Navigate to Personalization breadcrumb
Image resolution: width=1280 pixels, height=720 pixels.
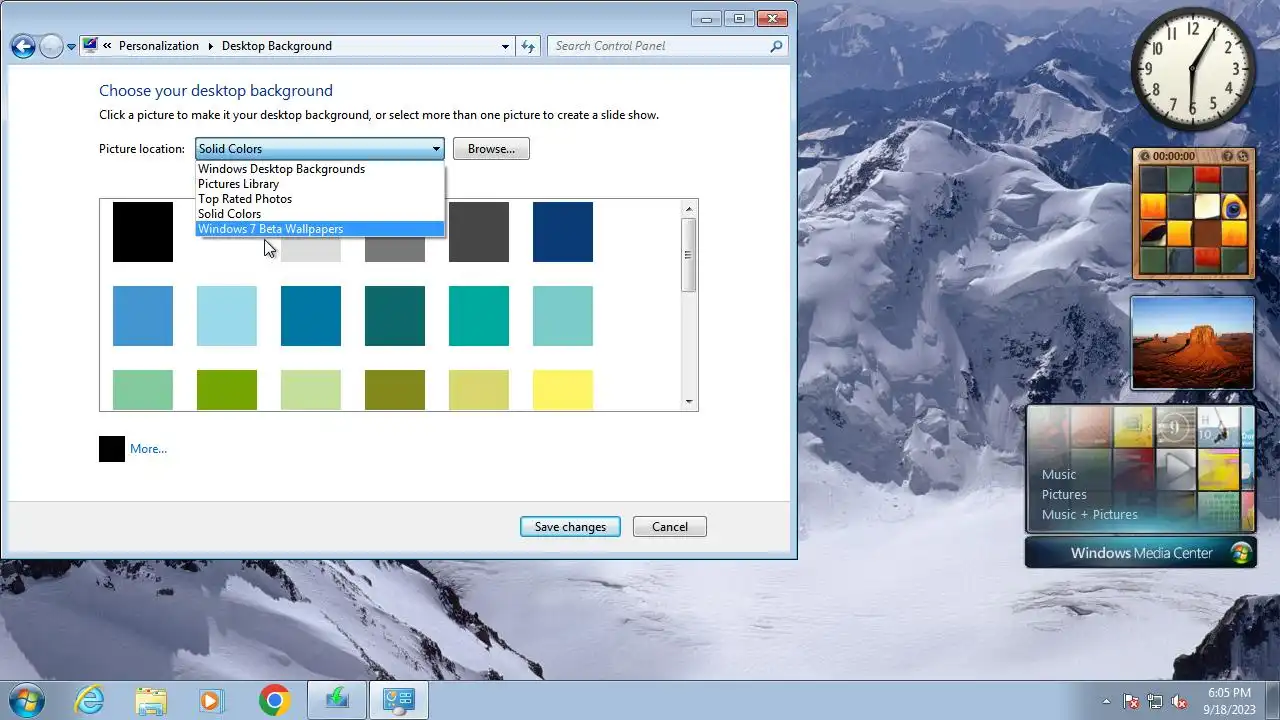click(158, 46)
